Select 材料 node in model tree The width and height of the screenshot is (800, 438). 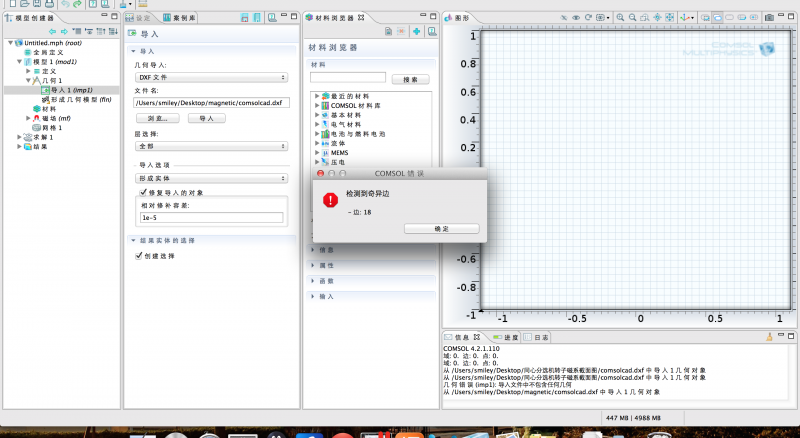pos(49,109)
